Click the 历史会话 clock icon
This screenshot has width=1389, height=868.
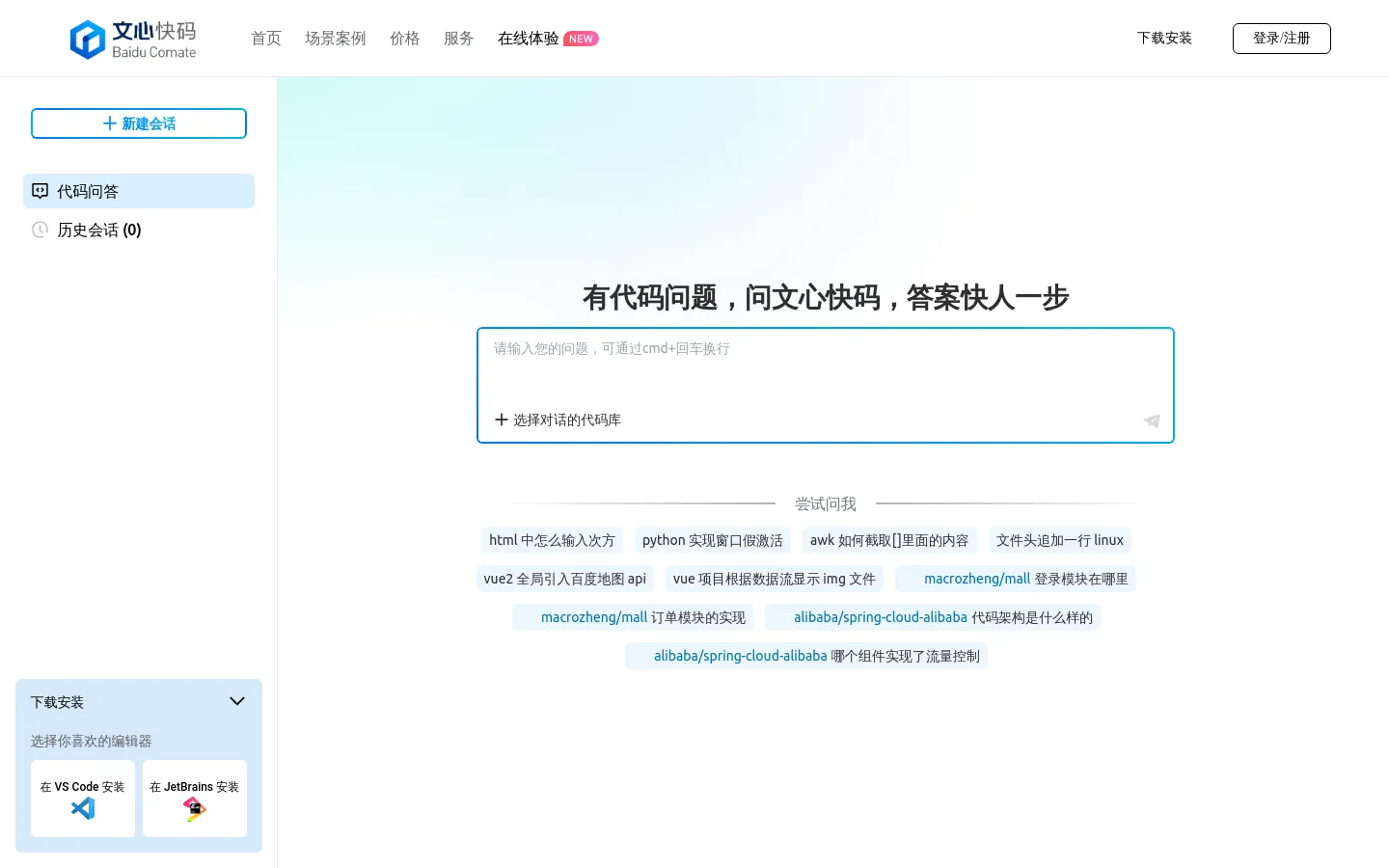(x=40, y=230)
